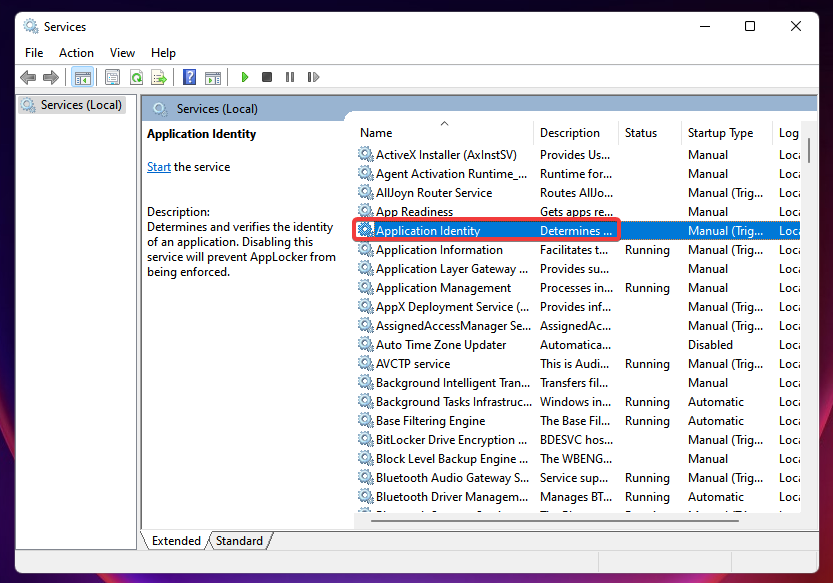
Task: Click the Stop Service square icon
Action: click(x=267, y=78)
